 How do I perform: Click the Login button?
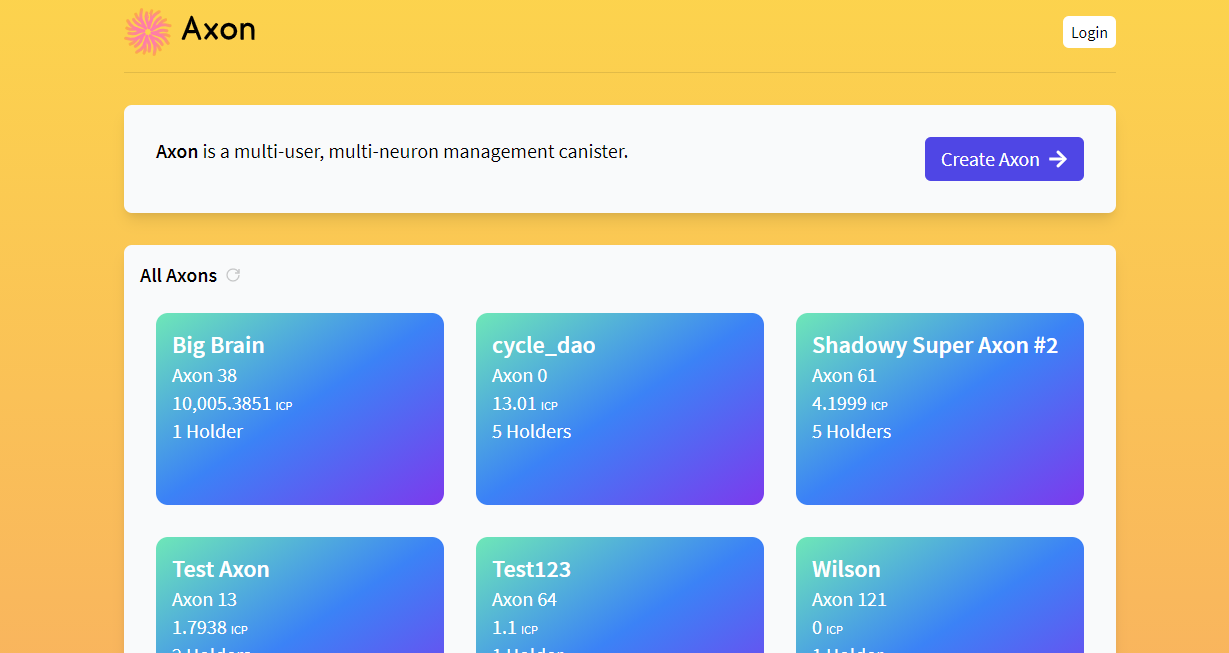(x=1089, y=32)
